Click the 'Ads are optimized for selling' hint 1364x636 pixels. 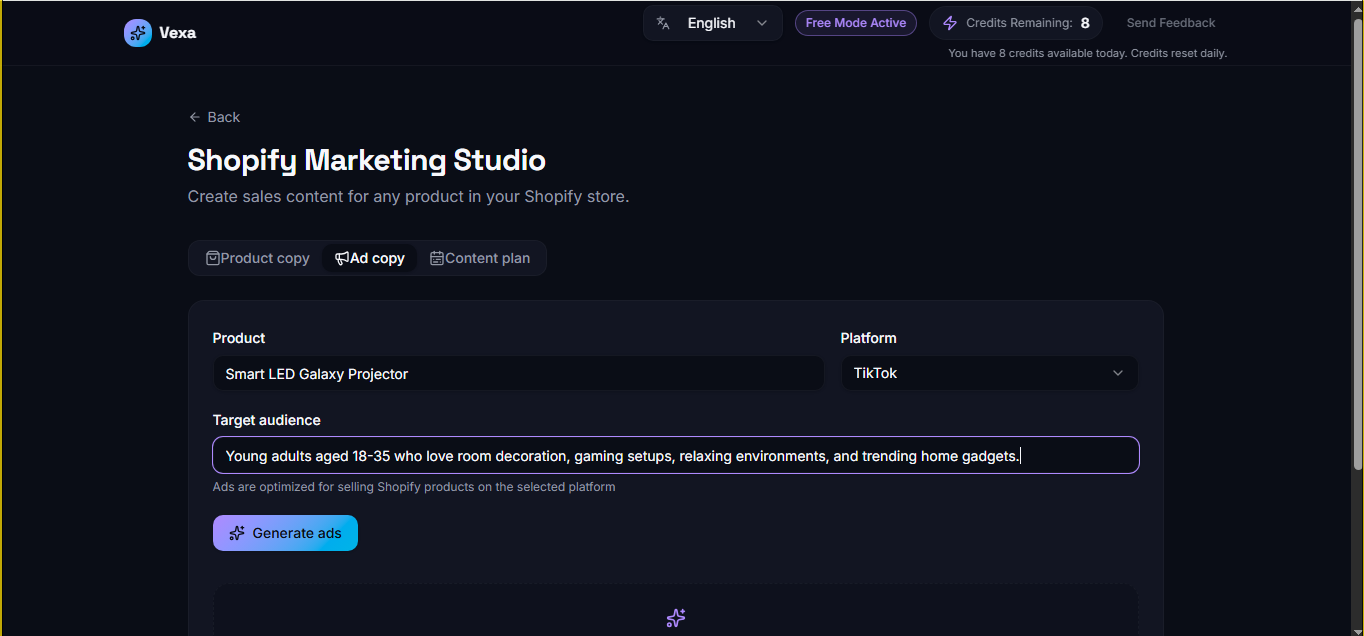click(414, 487)
